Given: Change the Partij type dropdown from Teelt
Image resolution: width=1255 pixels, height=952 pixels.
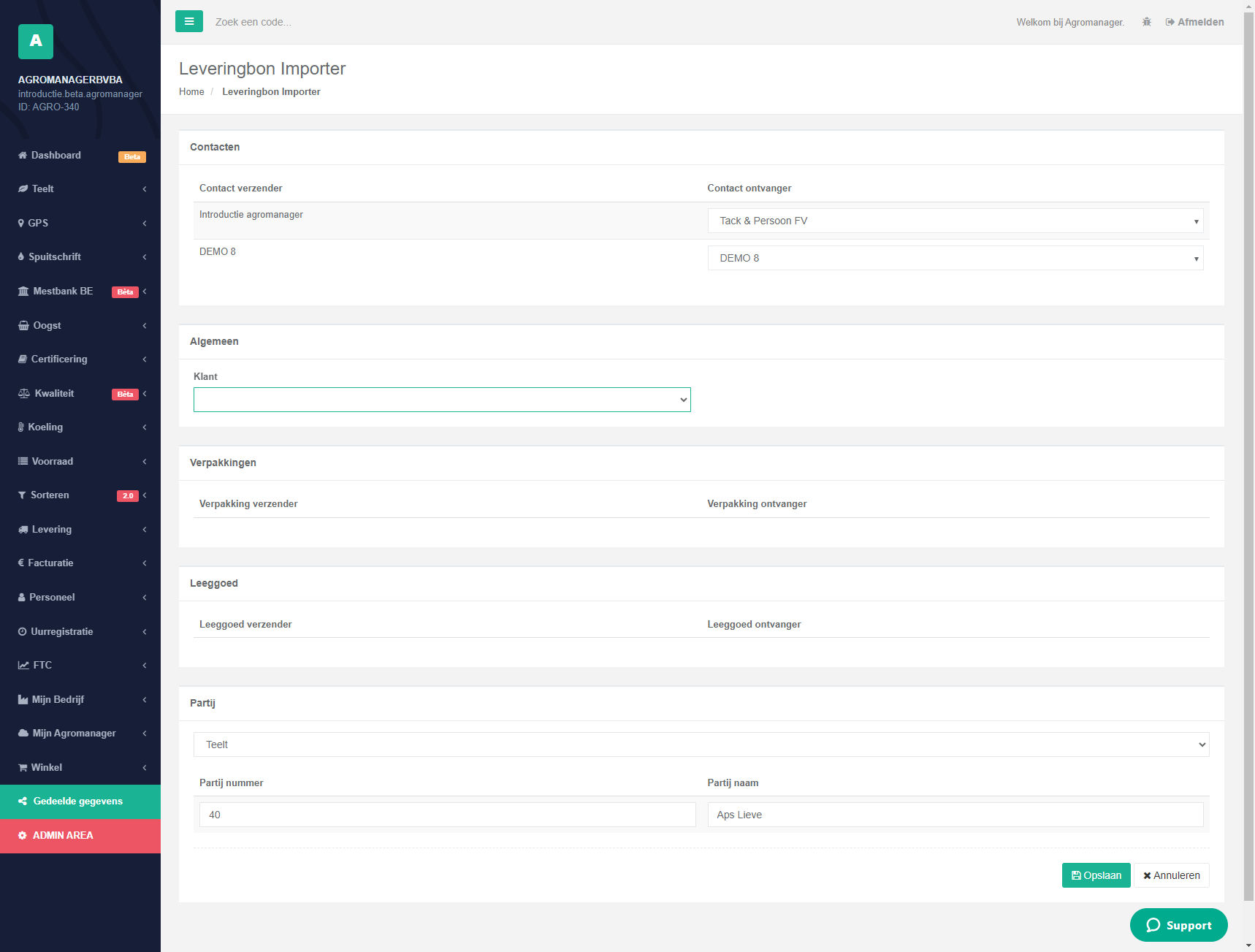Looking at the screenshot, I should (x=701, y=744).
